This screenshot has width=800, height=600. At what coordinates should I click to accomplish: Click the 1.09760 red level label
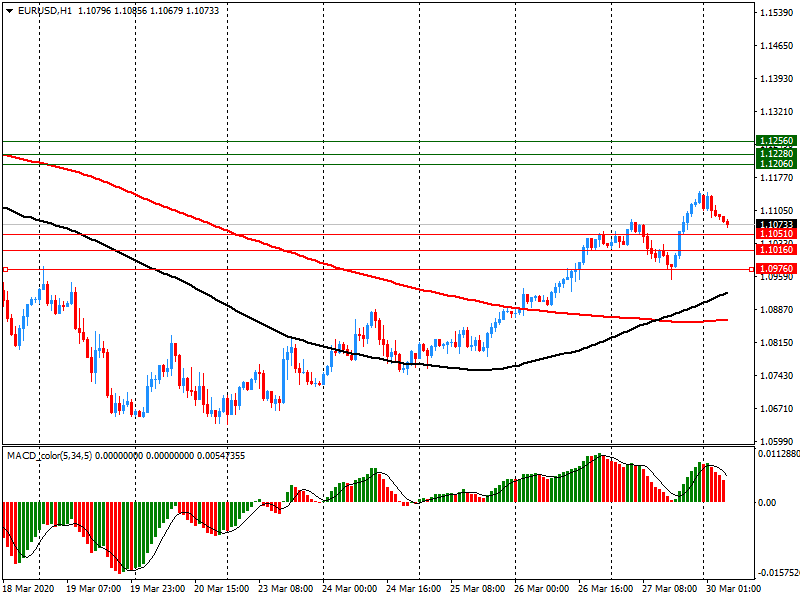[777, 269]
